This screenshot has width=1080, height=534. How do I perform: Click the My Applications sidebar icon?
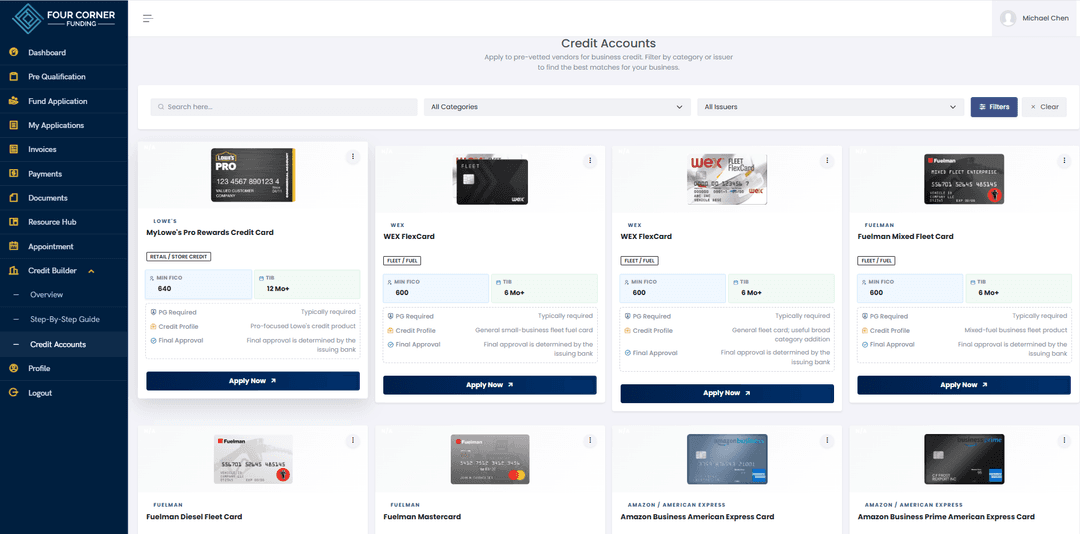(x=13, y=125)
